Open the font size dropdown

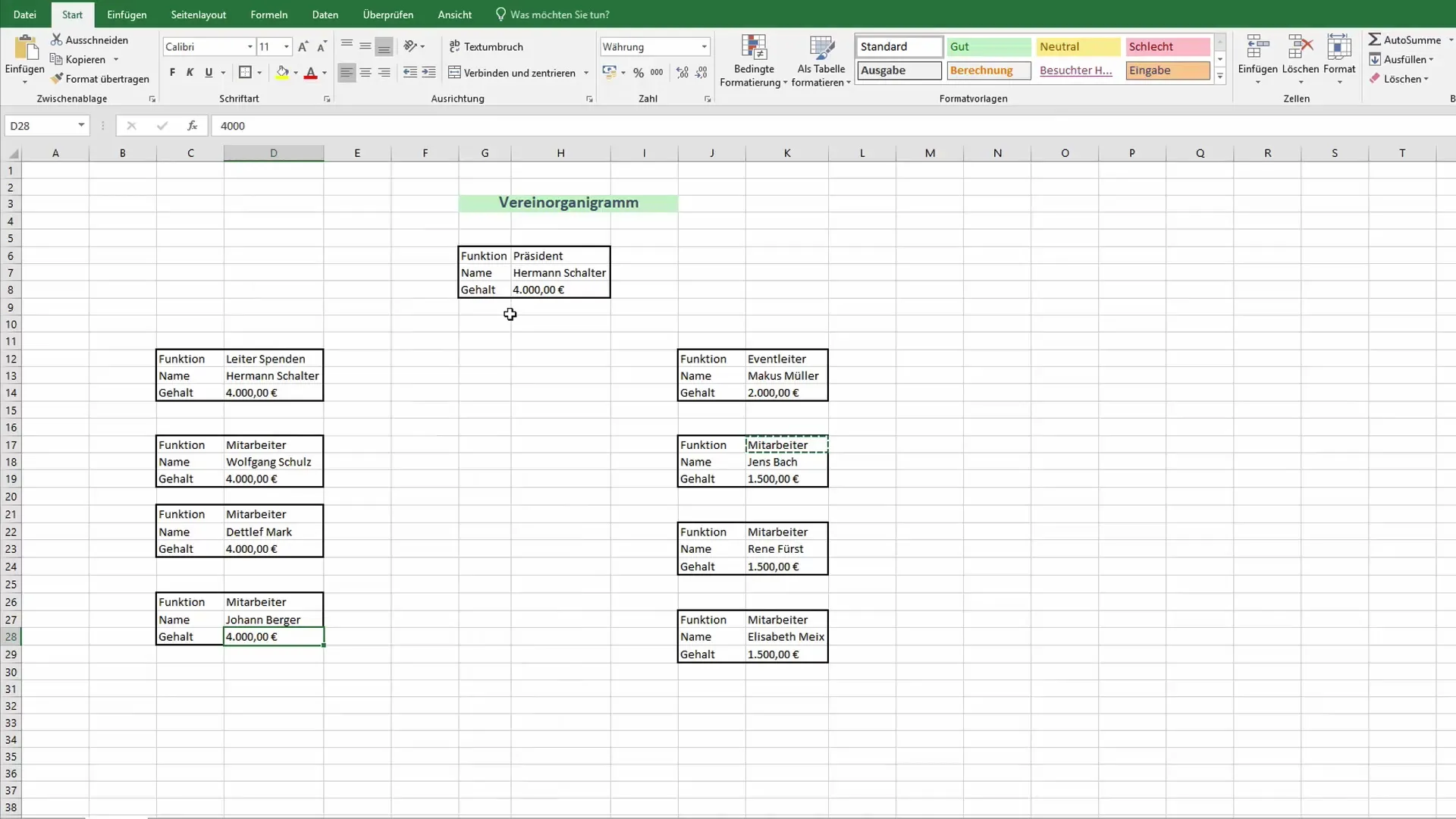click(287, 47)
